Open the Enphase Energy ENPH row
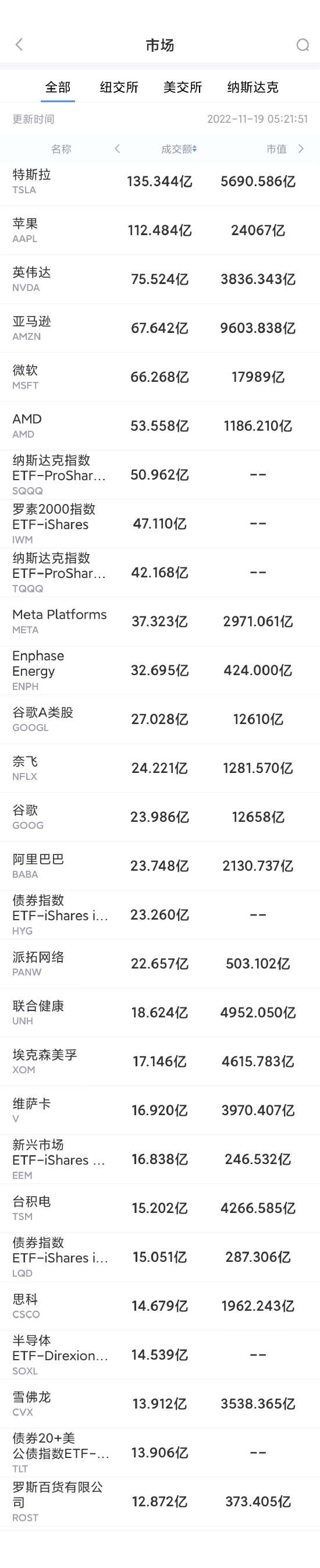Screen dimensions: 320x1568 pyautogui.click(x=160, y=670)
